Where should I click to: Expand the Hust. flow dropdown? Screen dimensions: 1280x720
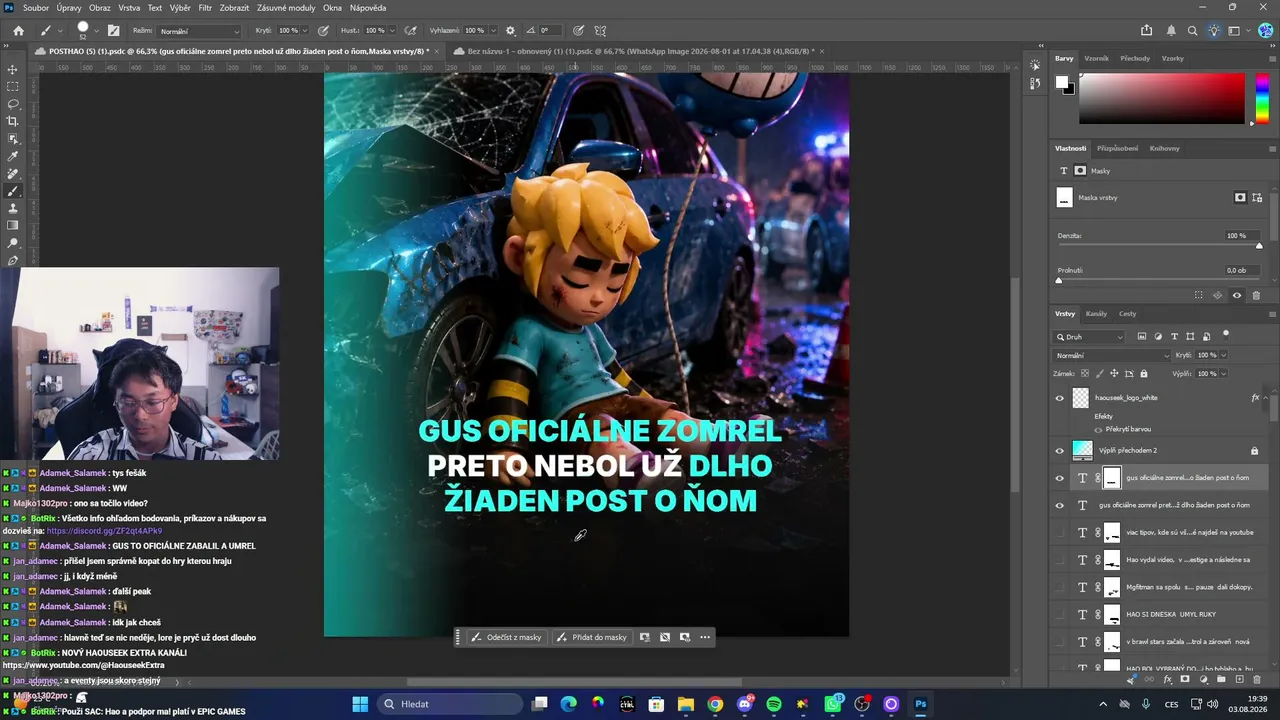tap(392, 31)
